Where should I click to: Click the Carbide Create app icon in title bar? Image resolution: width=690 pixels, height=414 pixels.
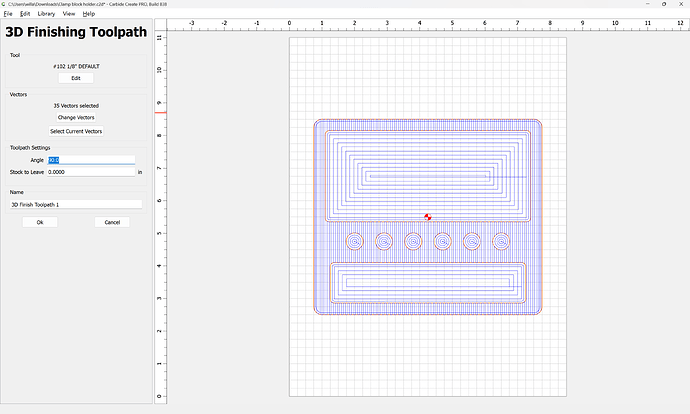pyautogui.click(x=4, y=5)
